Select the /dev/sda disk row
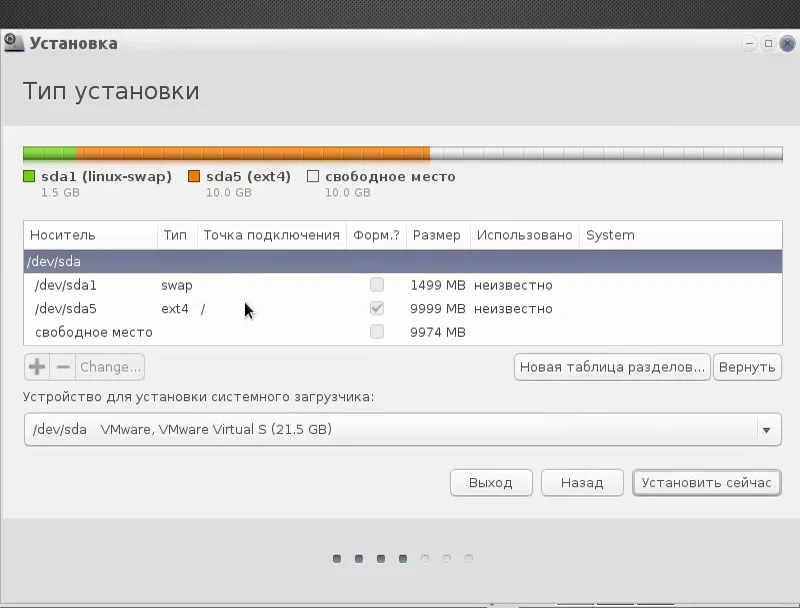Image resolution: width=800 pixels, height=608 pixels. [x=403, y=262]
